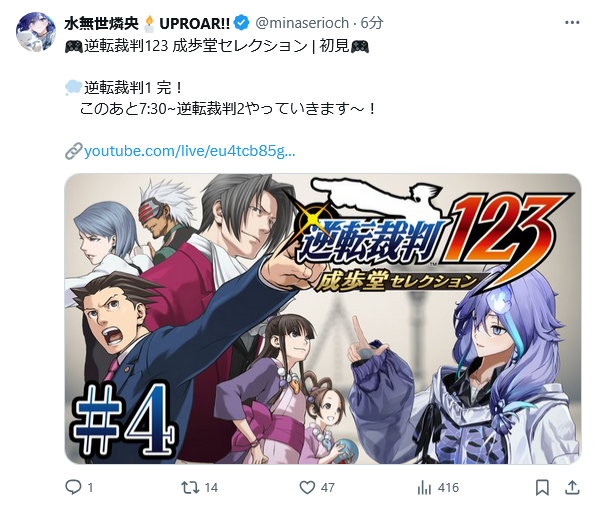The image size is (598, 509).
Task: Open the 水無世燐央 profile avatar
Action: click(36, 31)
